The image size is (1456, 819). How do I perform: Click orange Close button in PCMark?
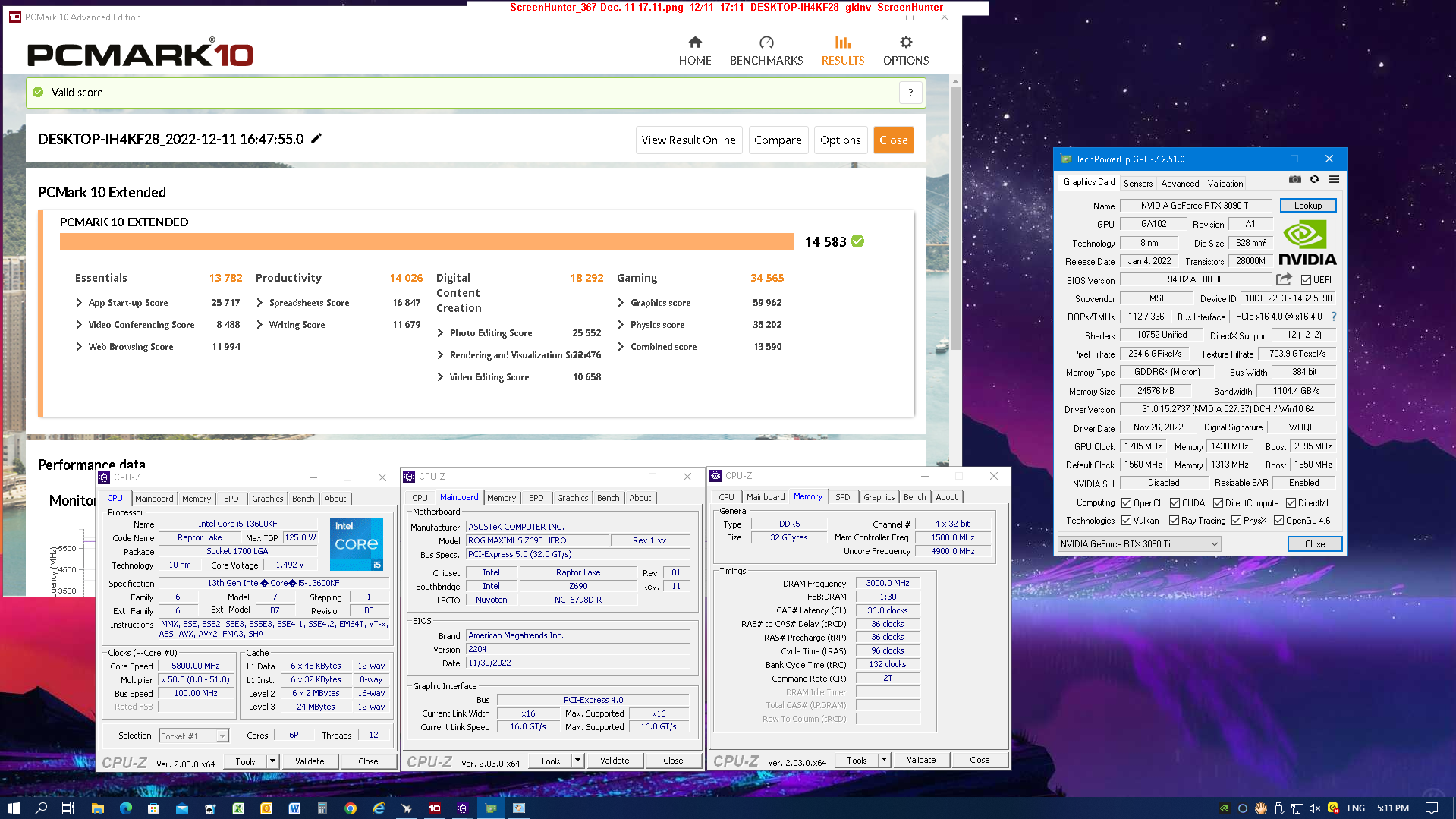[x=893, y=140]
